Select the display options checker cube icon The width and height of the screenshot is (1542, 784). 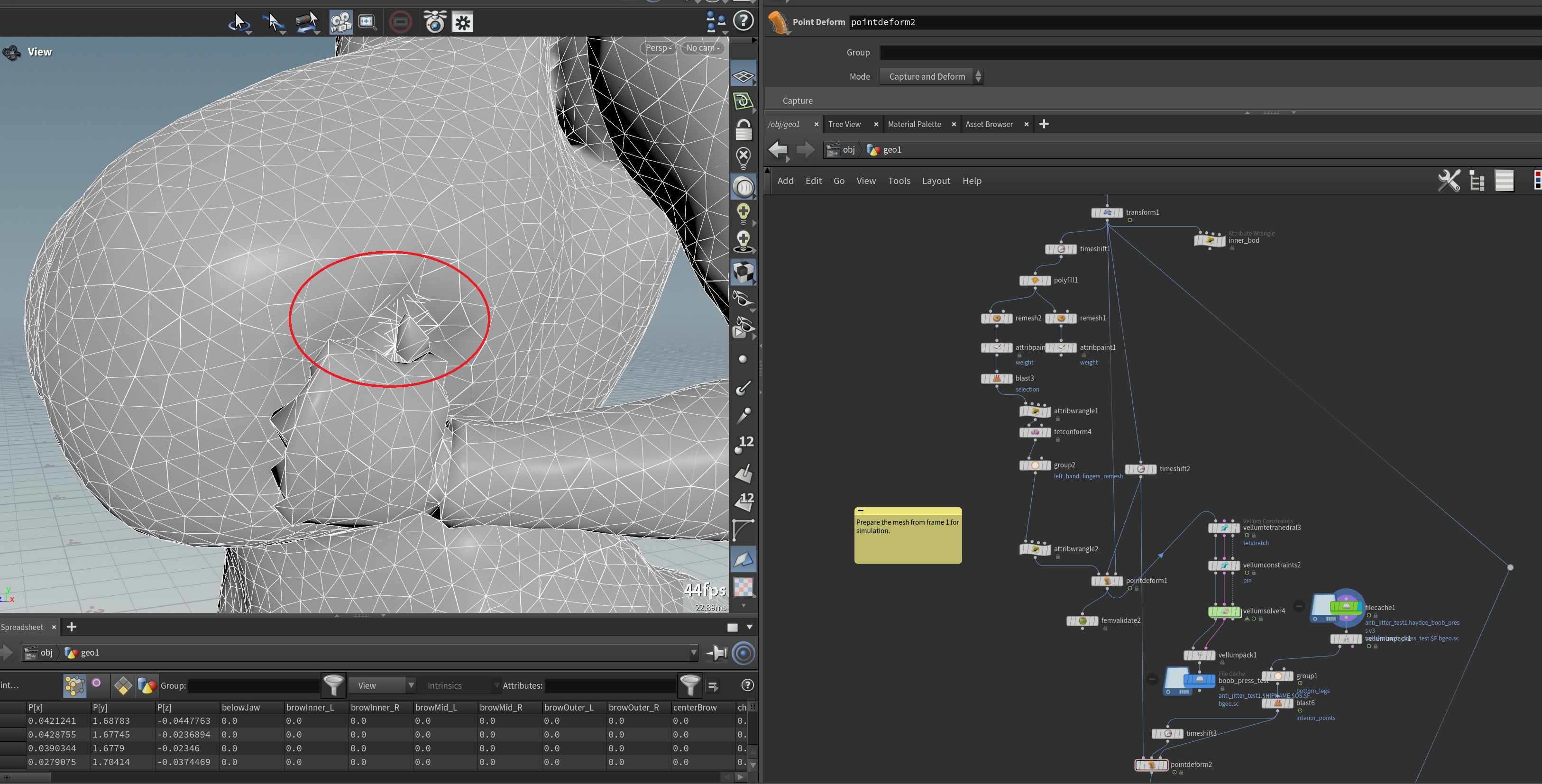pyautogui.click(x=743, y=273)
